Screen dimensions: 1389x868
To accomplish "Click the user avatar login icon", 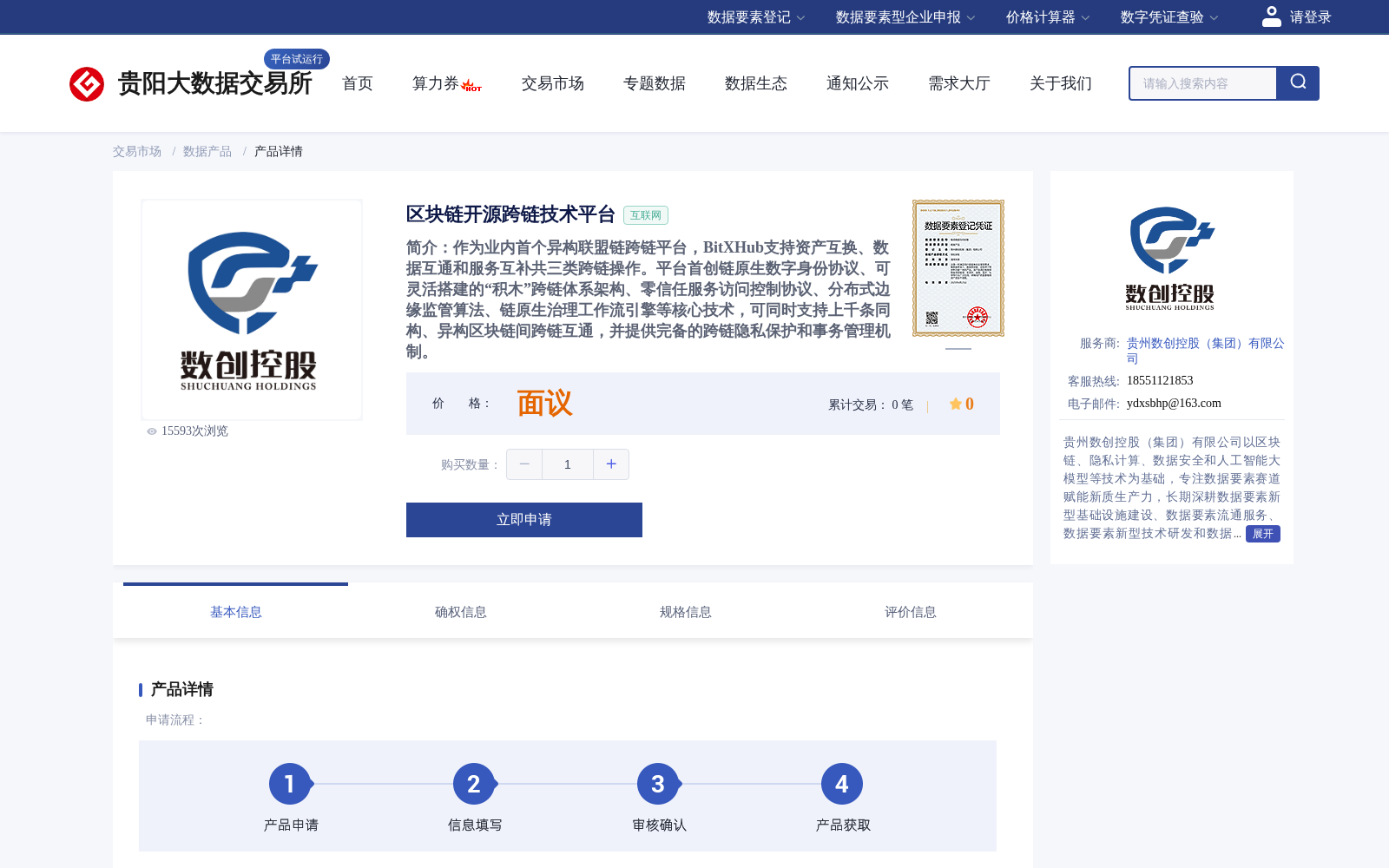I will (x=1272, y=16).
